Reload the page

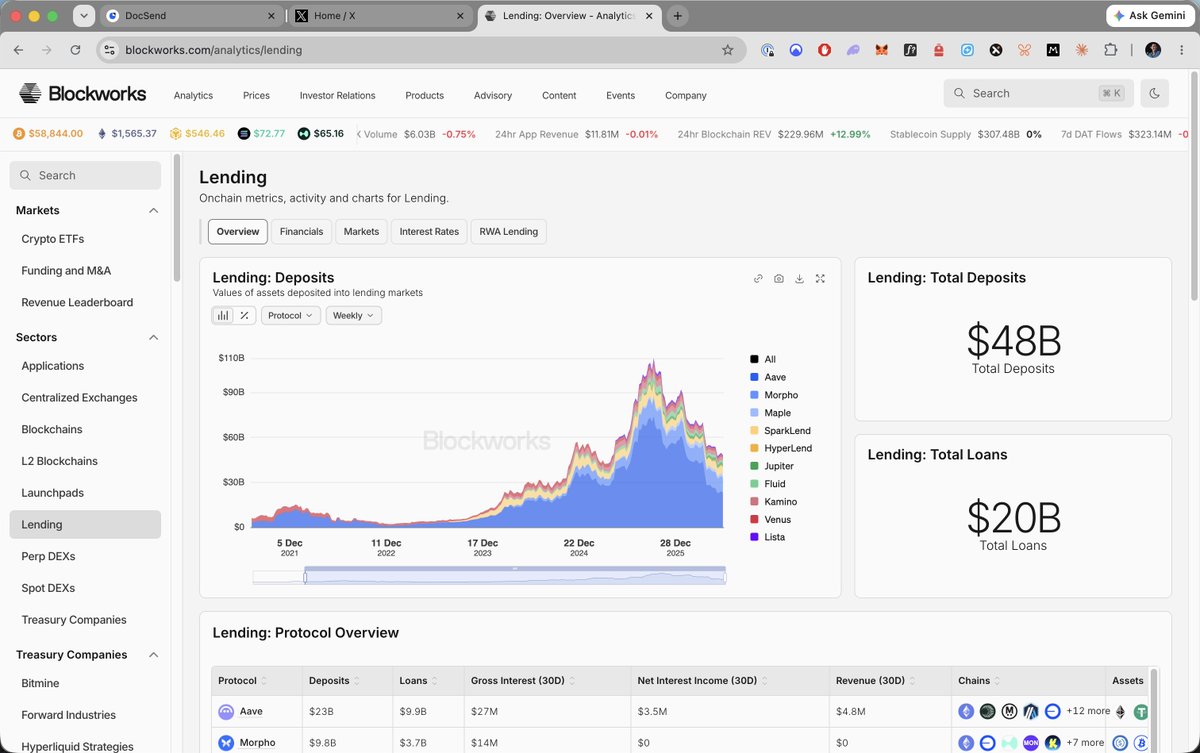75,50
